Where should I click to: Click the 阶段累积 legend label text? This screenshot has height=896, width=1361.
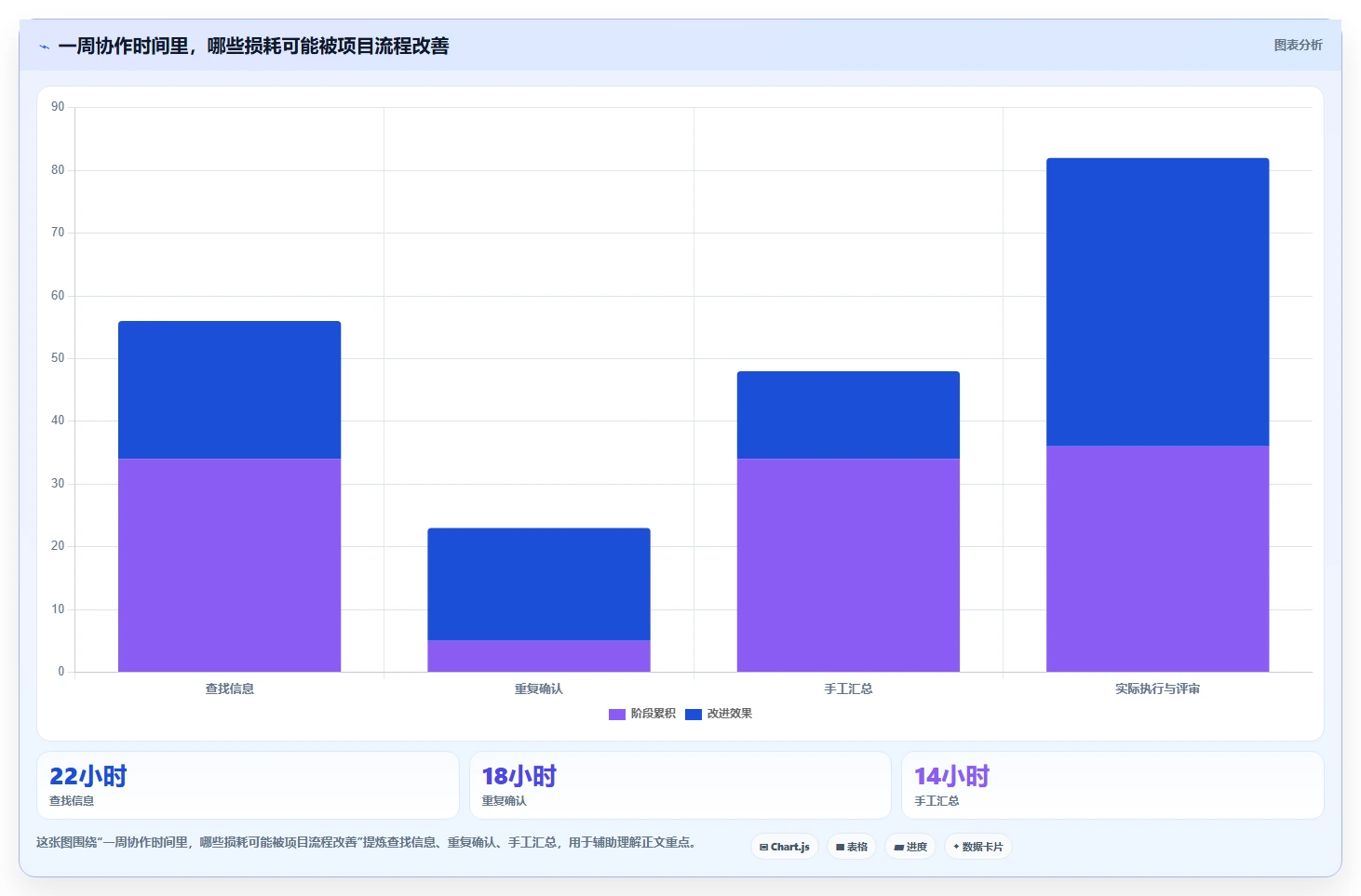[x=654, y=714]
